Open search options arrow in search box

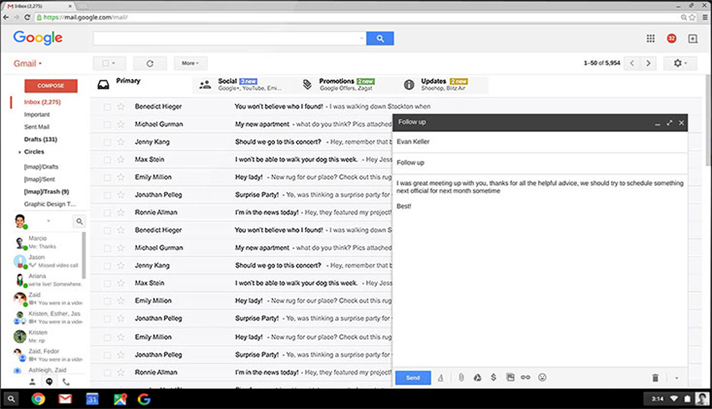[361, 38]
